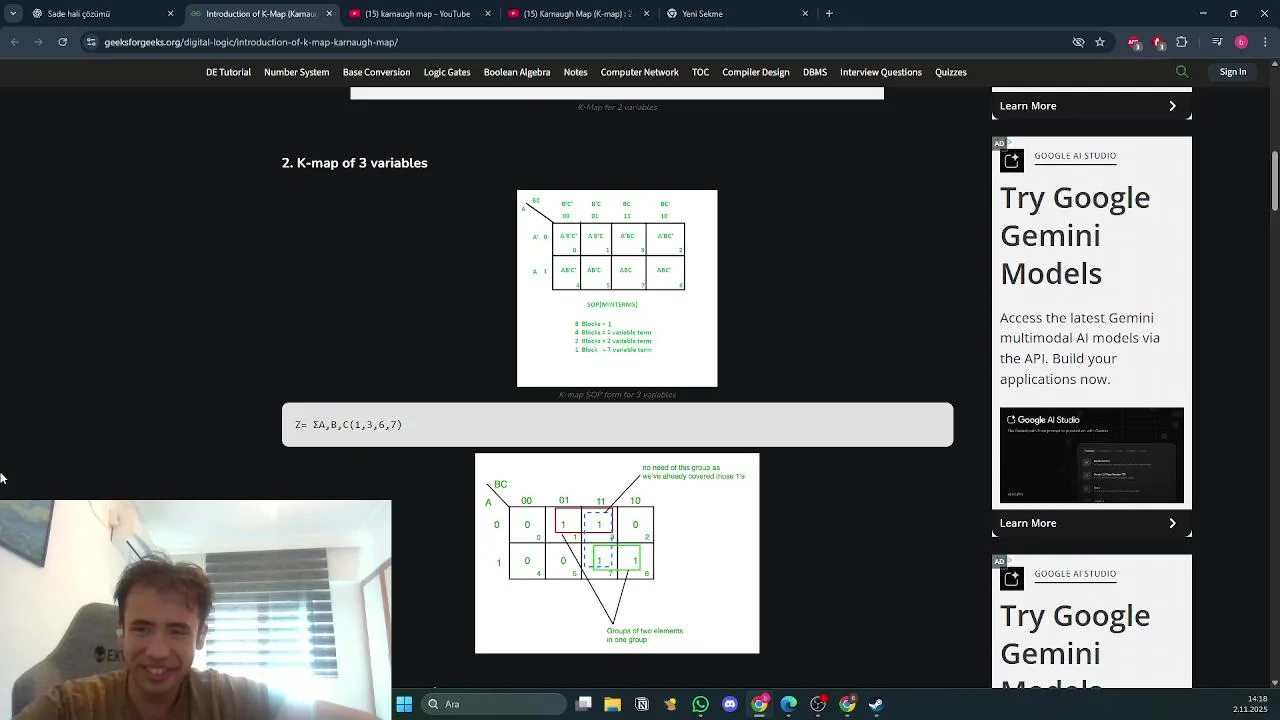Image resolution: width=1280 pixels, height=720 pixels.
Task: Open WhatsApp from the taskbar
Action: click(x=701, y=704)
